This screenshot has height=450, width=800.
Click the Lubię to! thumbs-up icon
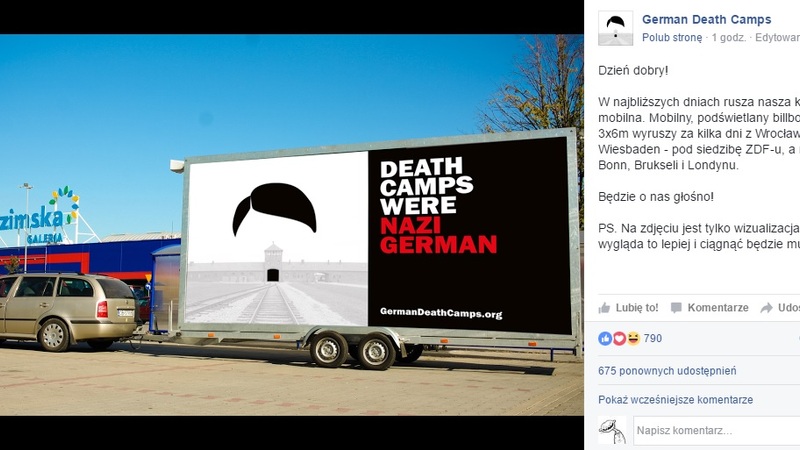pos(604,308)
